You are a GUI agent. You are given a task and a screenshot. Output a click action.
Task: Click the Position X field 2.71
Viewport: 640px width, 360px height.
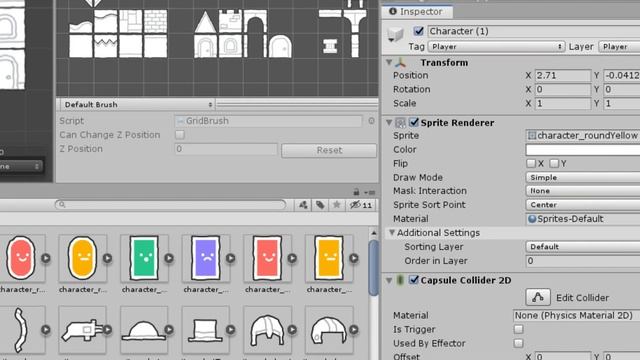pos(562,76)
